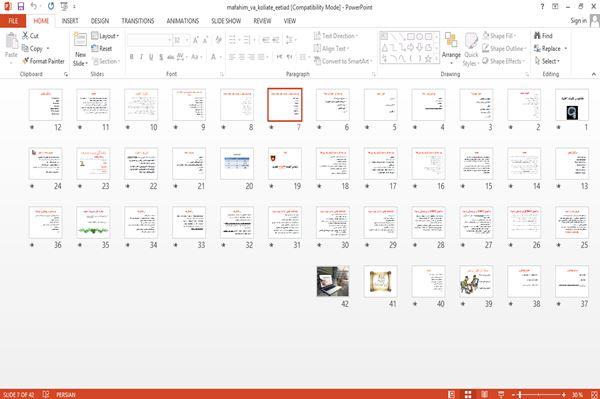
Task: Cut the selected slide
Action: tap(30, 36)
